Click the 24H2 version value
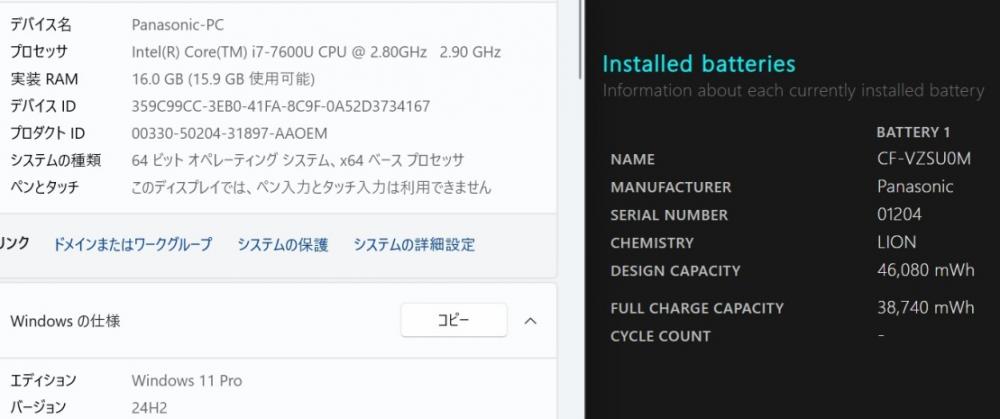1000x419 pixels. 149,408
